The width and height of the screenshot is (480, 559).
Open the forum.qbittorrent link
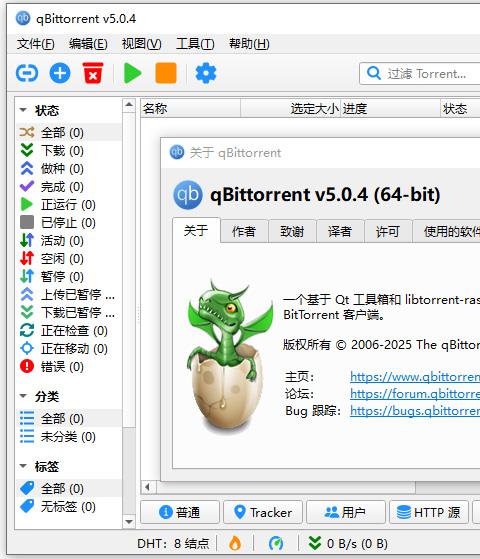[x=415, y=394]
